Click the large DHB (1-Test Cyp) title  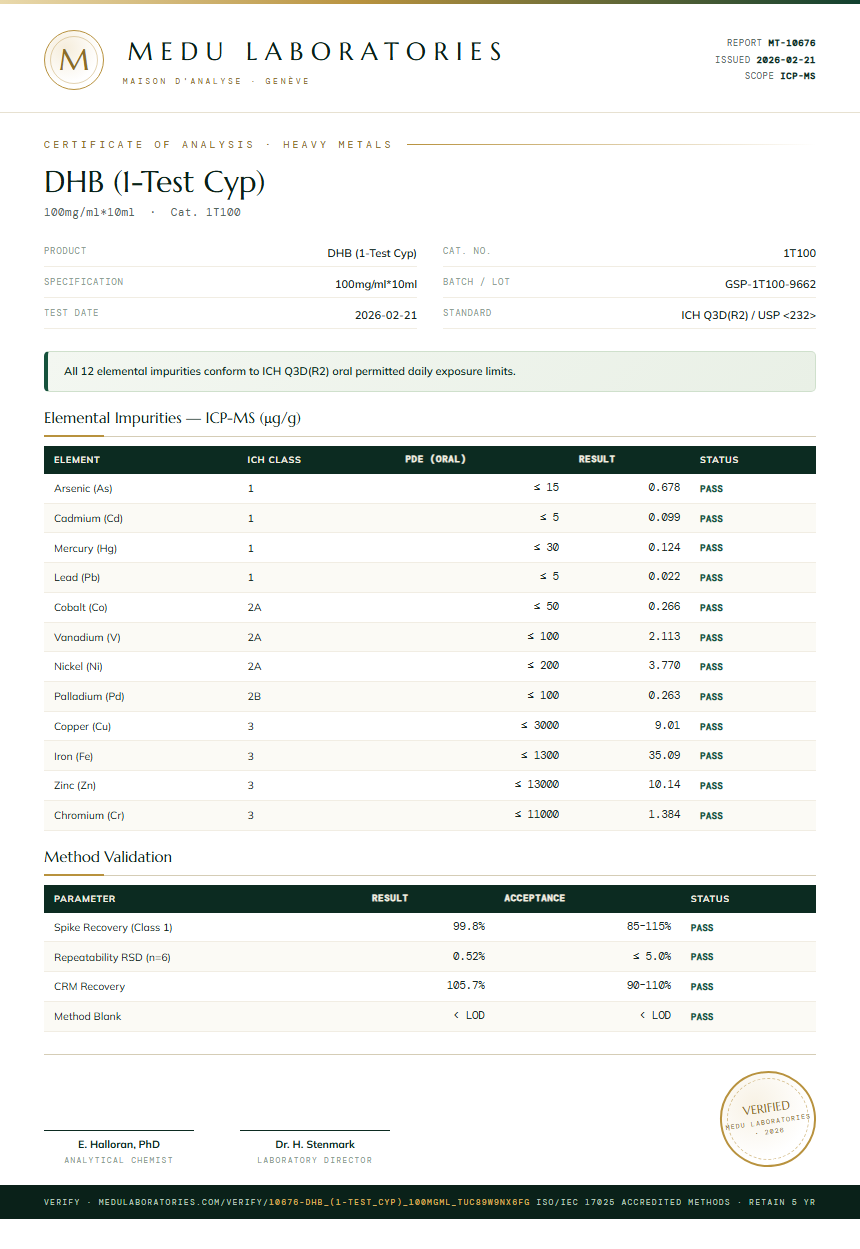154,182
